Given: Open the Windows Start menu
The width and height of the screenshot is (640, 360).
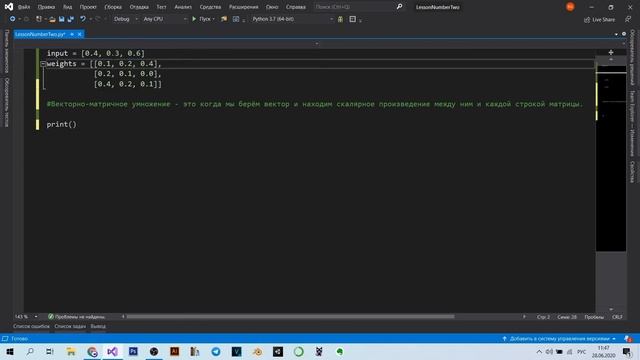Looking at the screenshot, I should 10,351.
